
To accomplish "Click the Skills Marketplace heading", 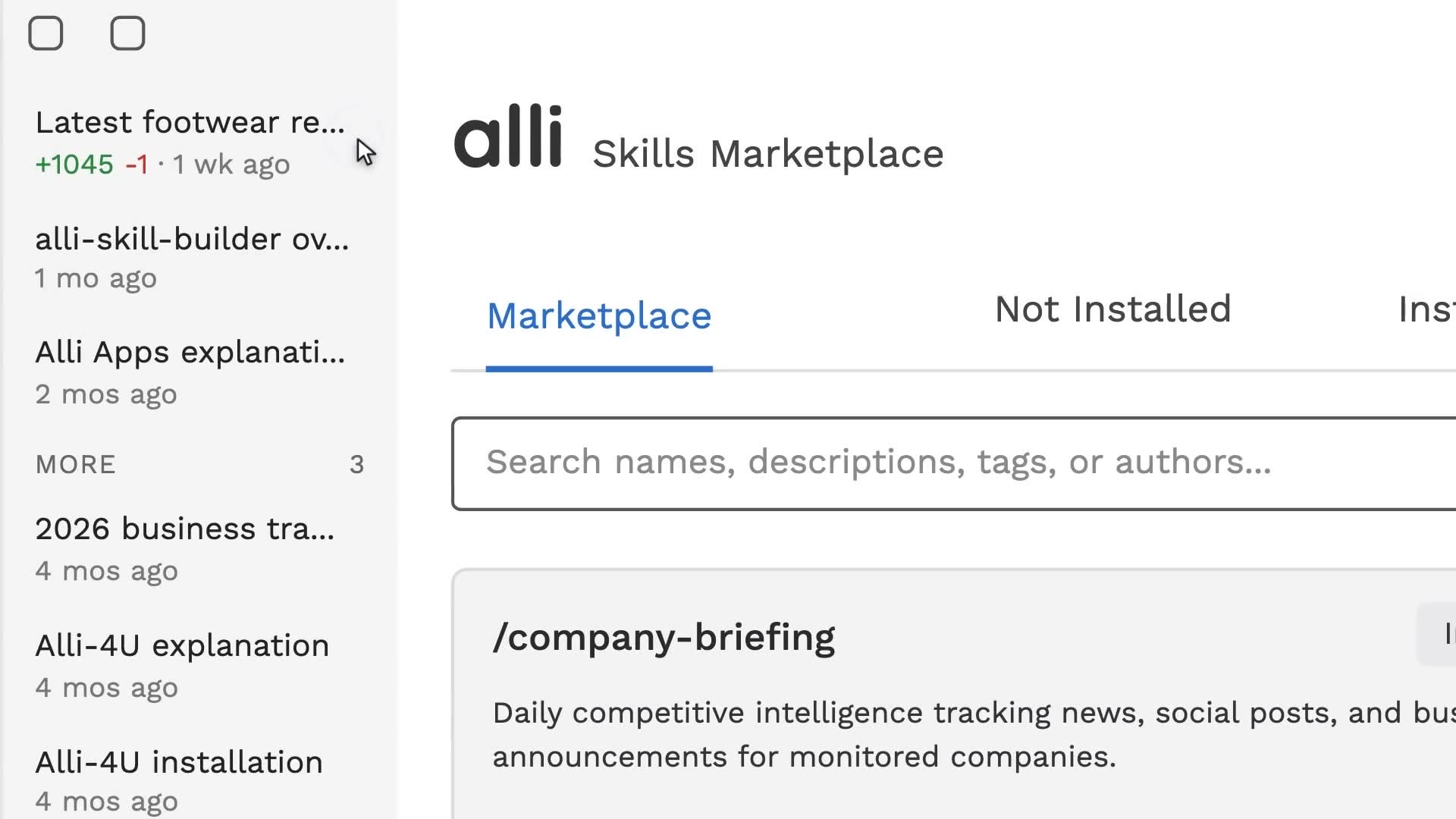I will (x=768, y=154).
